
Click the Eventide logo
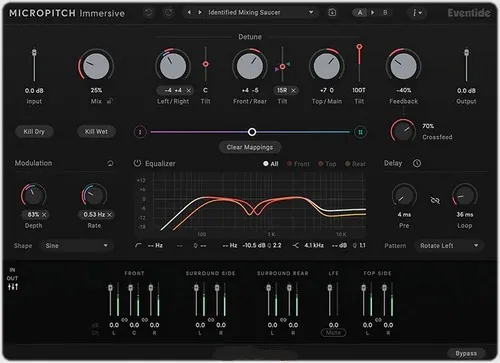(469, 13)
